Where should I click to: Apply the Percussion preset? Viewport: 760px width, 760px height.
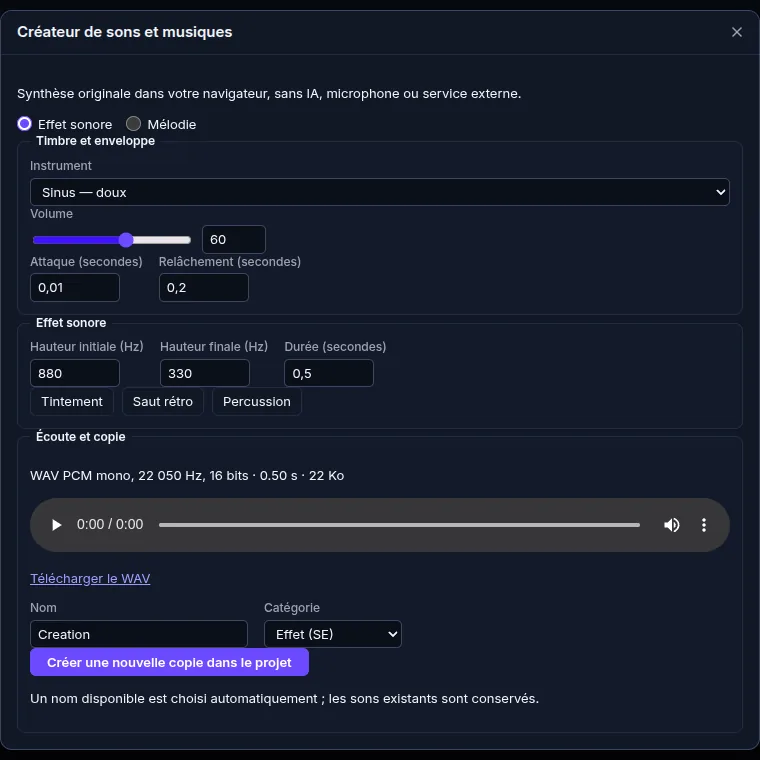257,401
